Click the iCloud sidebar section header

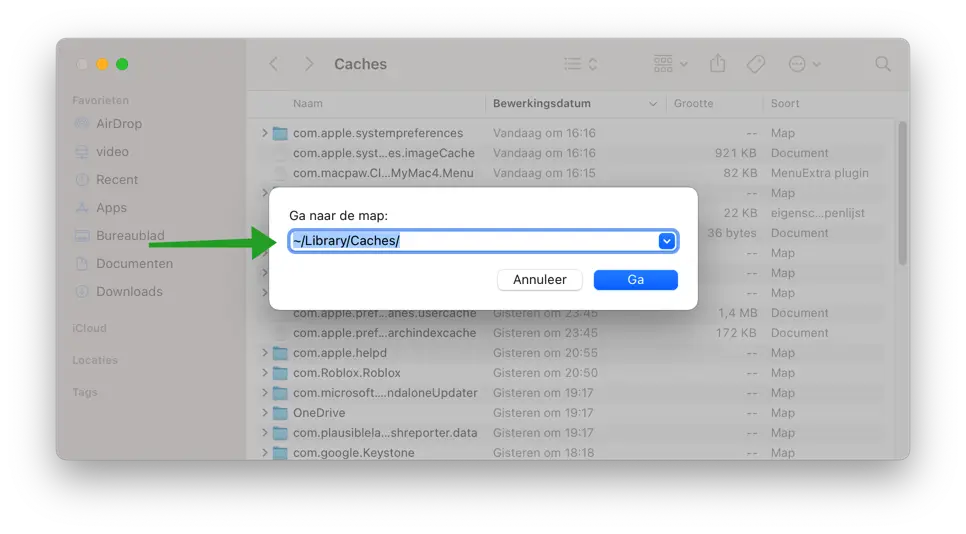(x=89, y=328)
